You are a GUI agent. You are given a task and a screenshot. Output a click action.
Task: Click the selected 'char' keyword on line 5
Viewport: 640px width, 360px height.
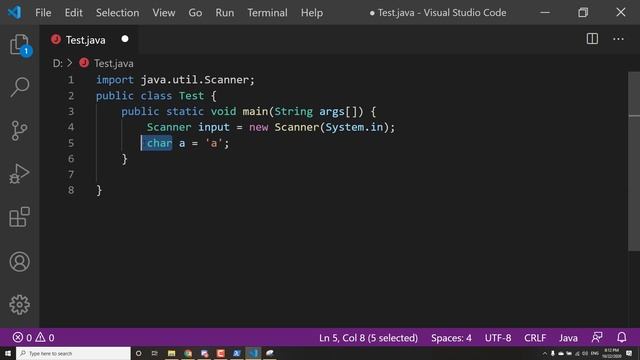160,143
